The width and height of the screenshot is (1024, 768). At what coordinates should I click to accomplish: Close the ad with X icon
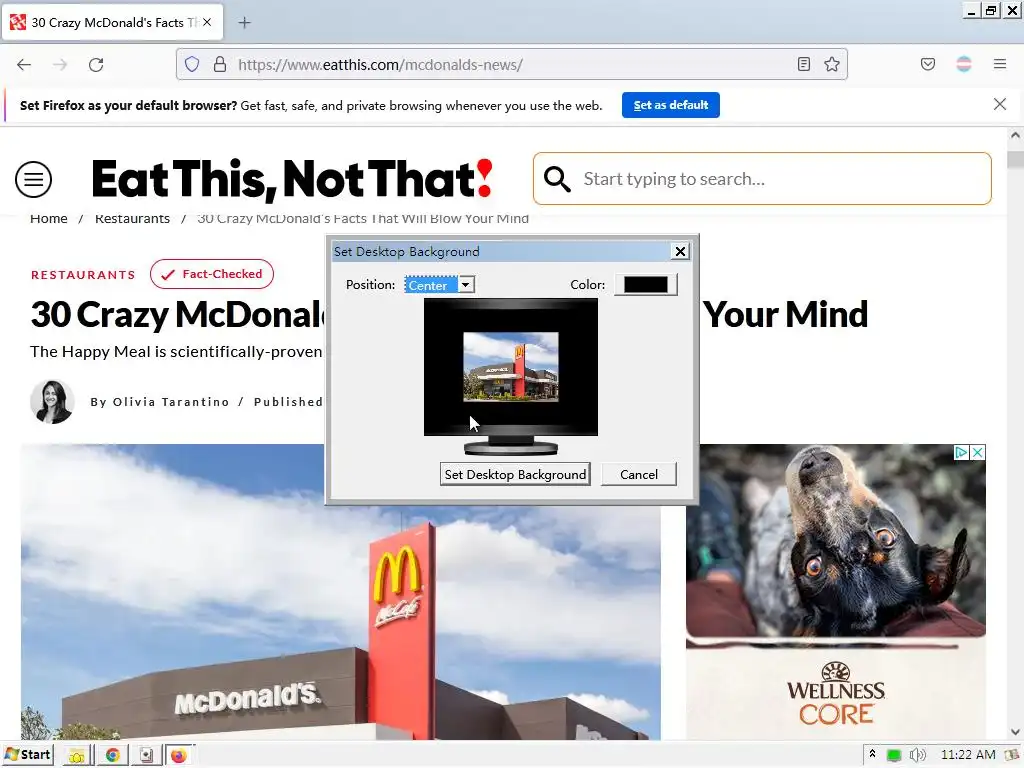(978, 453)
